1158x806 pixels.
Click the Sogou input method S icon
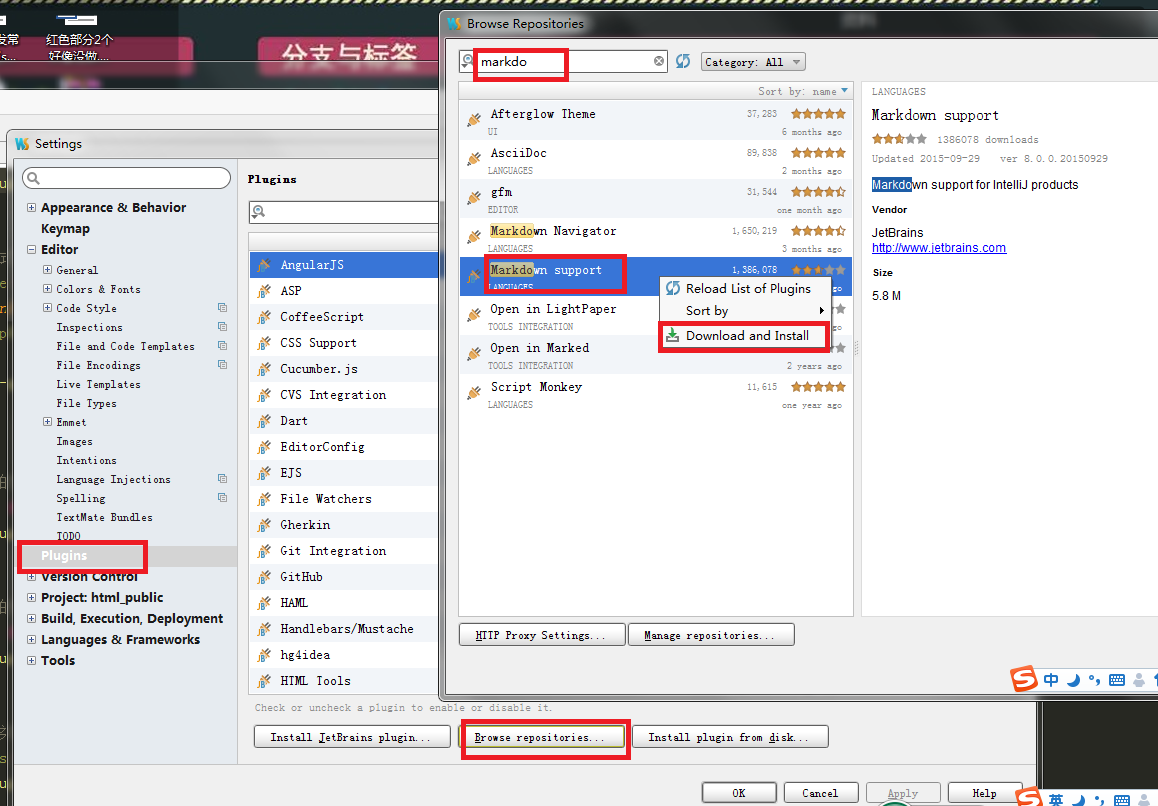coord(1024,679)
